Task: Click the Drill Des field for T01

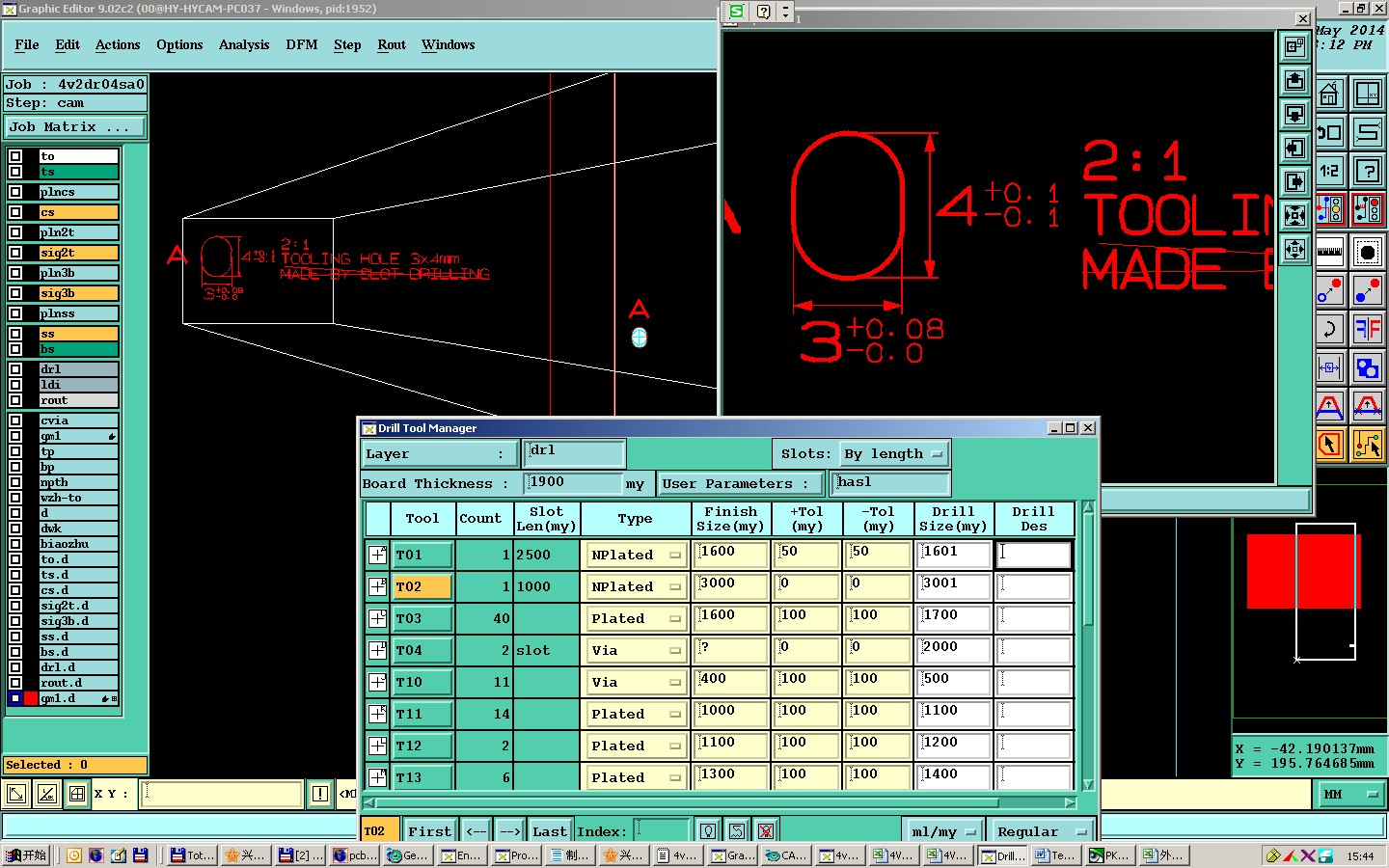Action: pos(1033,555)
